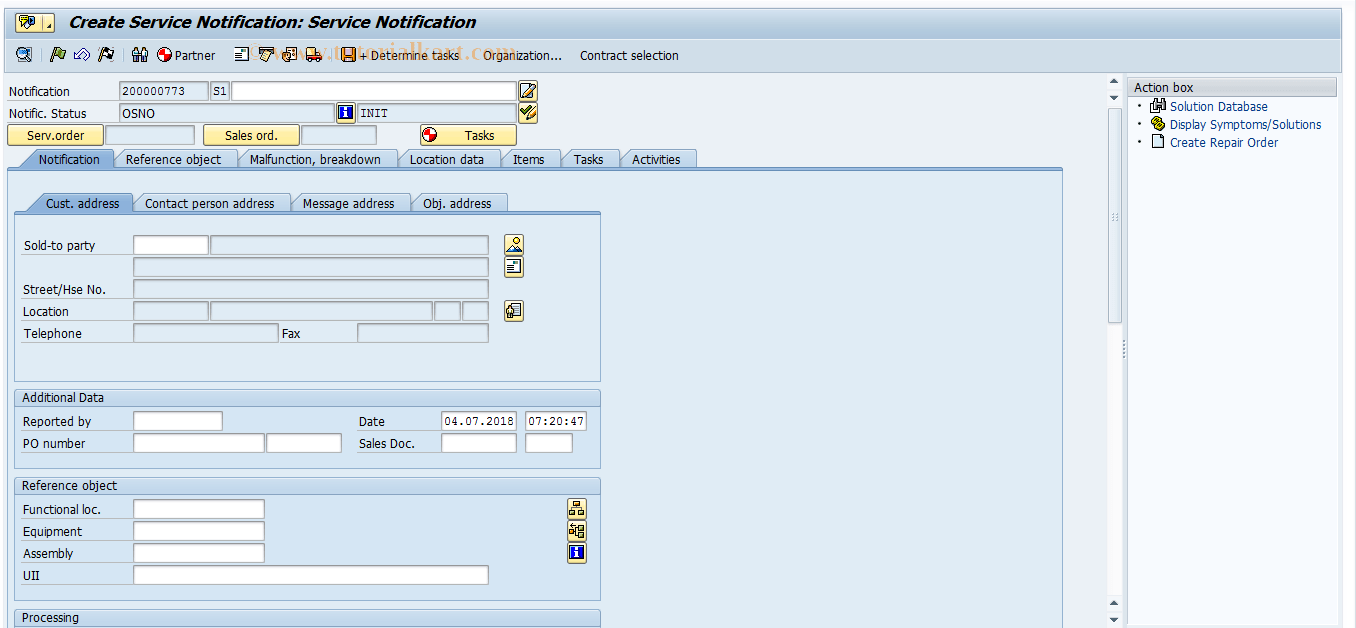Click the structure list icon beside Functional loc.
1356x628 pixels.
(x=576, y=508)
